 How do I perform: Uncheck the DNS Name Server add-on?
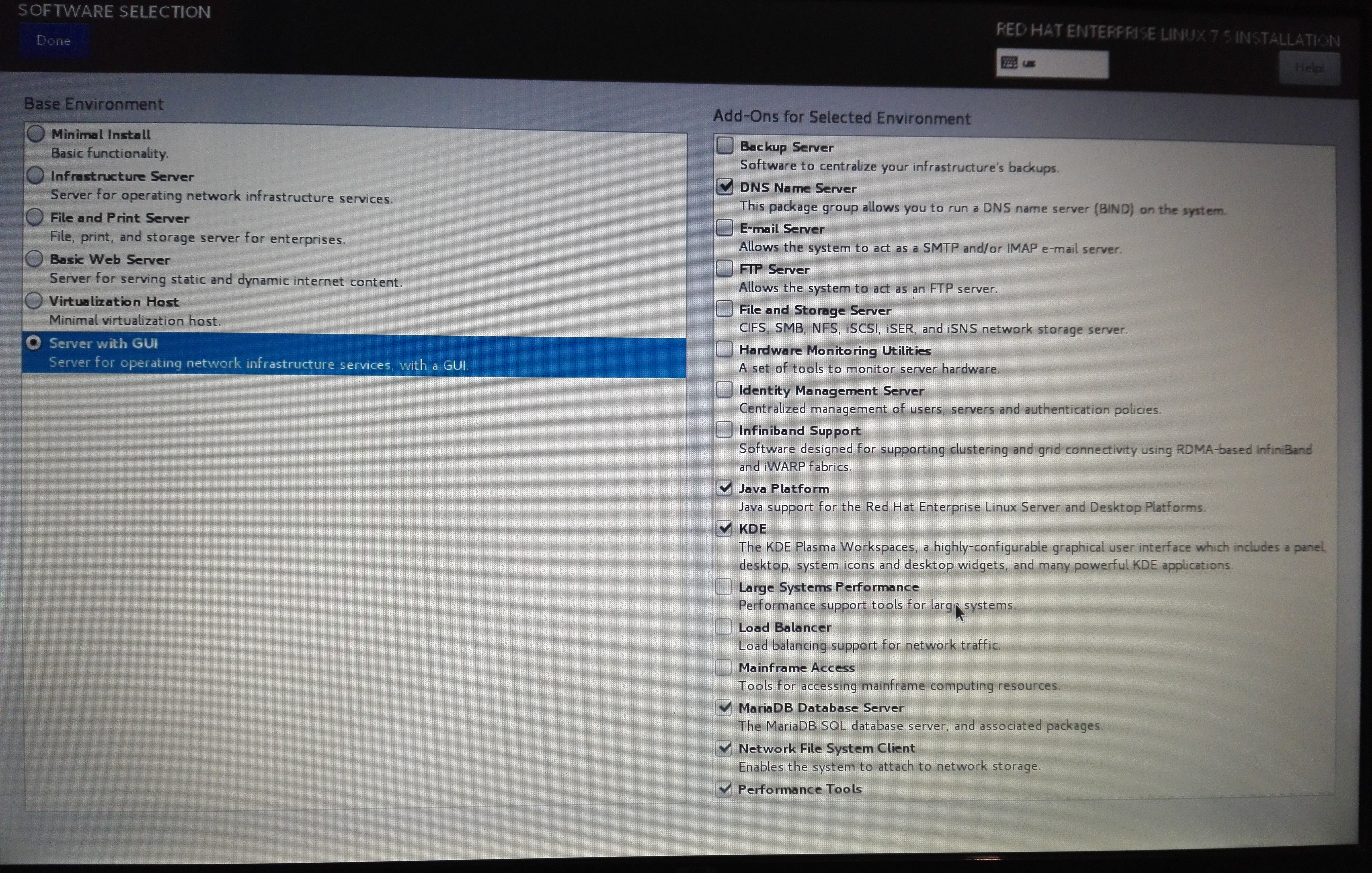pyautogui.click(x=725, y=186)
